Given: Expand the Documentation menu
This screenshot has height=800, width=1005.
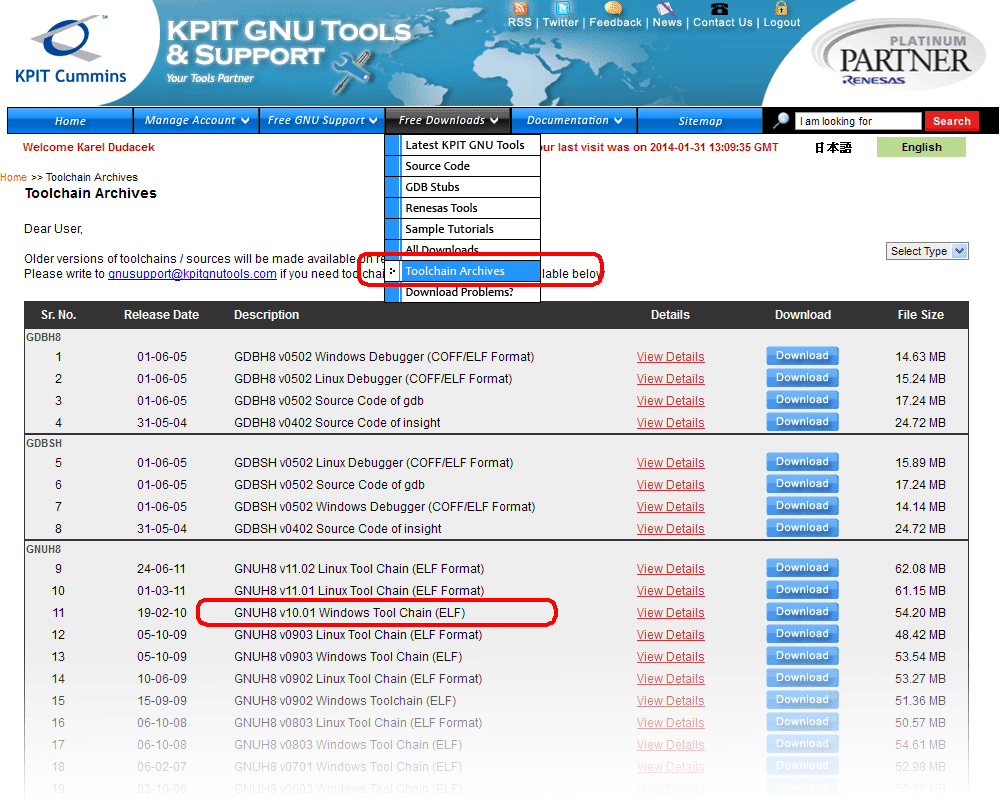Looking at the screenshot, I should point(574,121).
